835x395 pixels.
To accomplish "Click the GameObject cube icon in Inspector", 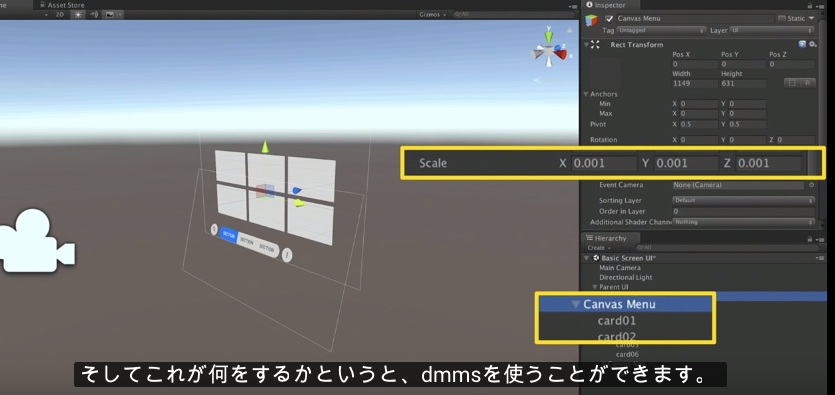I will tap(591, 20).
